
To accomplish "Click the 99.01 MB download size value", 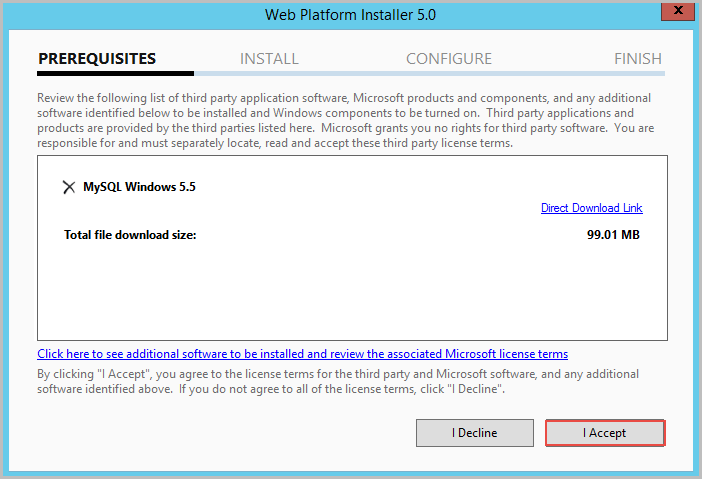I will [x=613, y=235].
